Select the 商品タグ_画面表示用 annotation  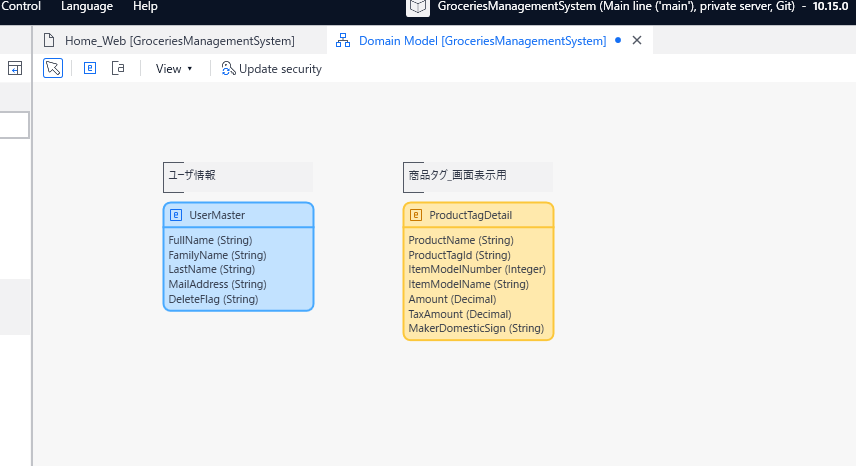click(478, 177)
